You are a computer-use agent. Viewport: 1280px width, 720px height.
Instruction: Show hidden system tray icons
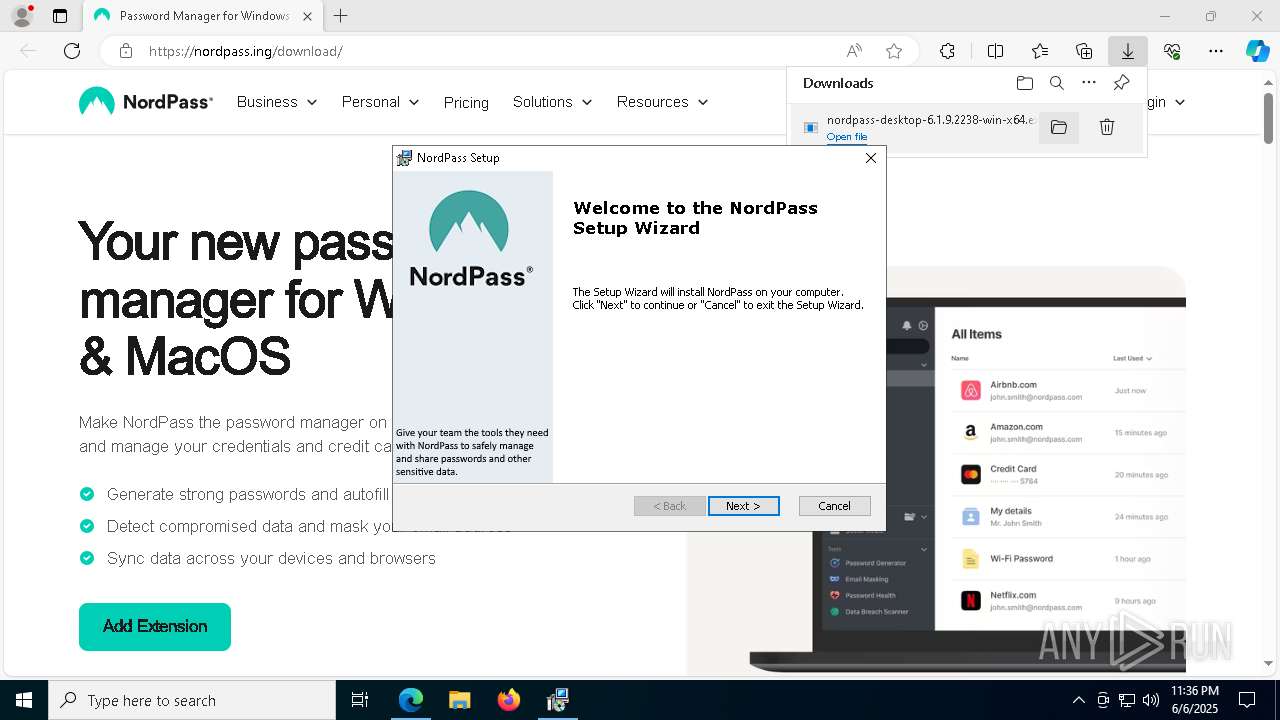point(1078,701)
